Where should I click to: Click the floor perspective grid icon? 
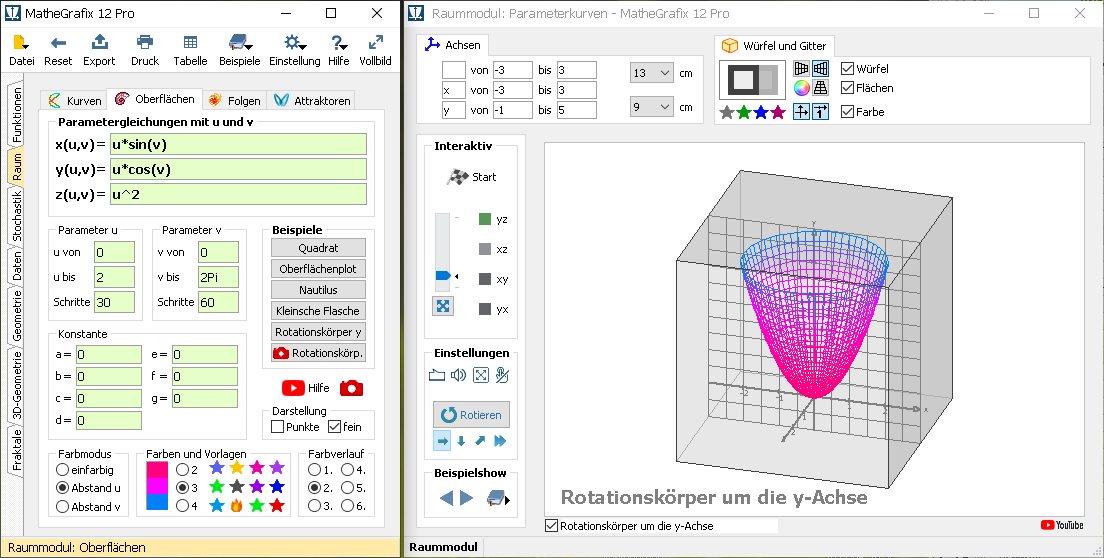pyautogui.click(x=820, y=88)
